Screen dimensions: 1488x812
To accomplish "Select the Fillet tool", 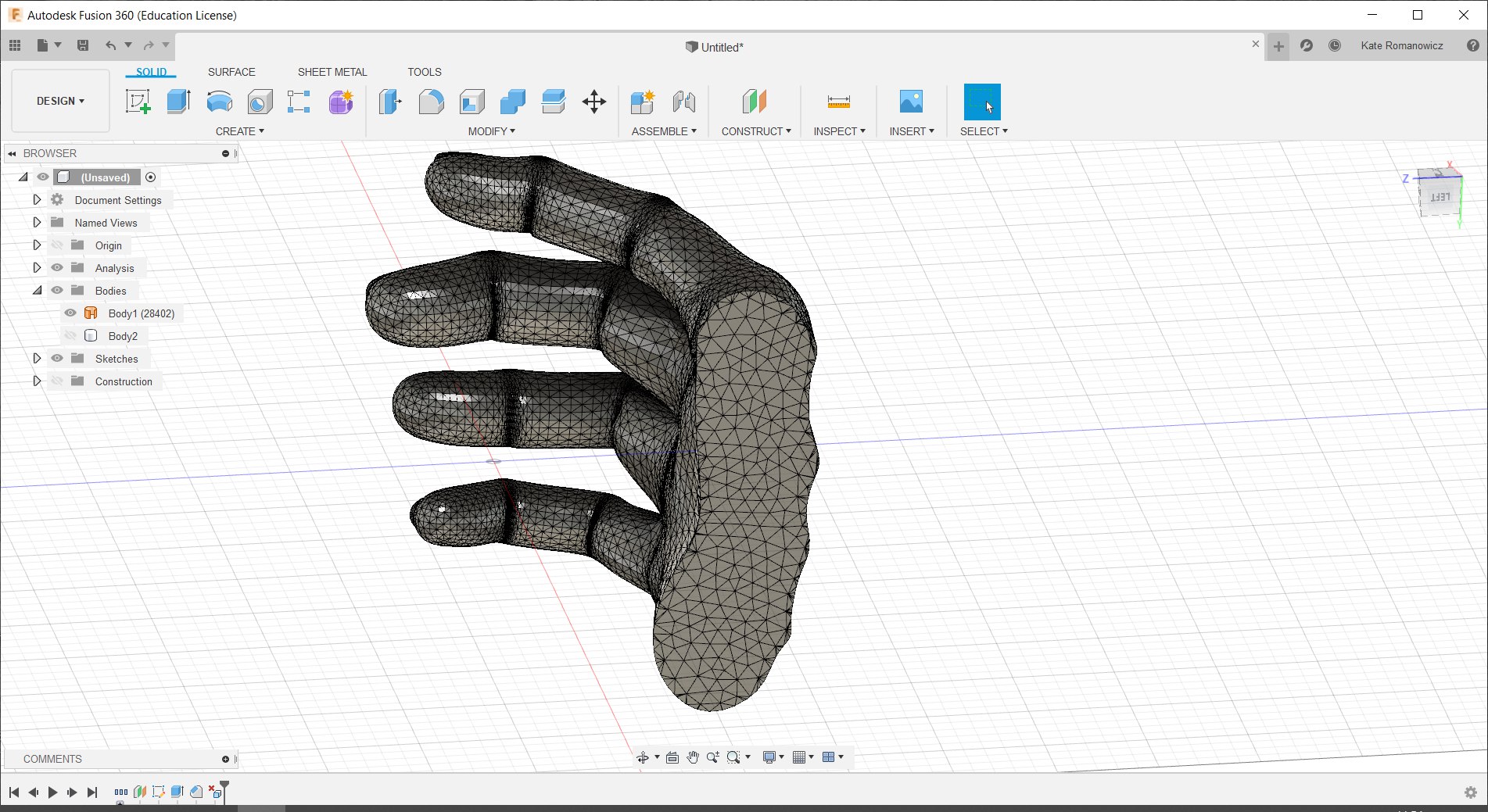I will [431, 102].
